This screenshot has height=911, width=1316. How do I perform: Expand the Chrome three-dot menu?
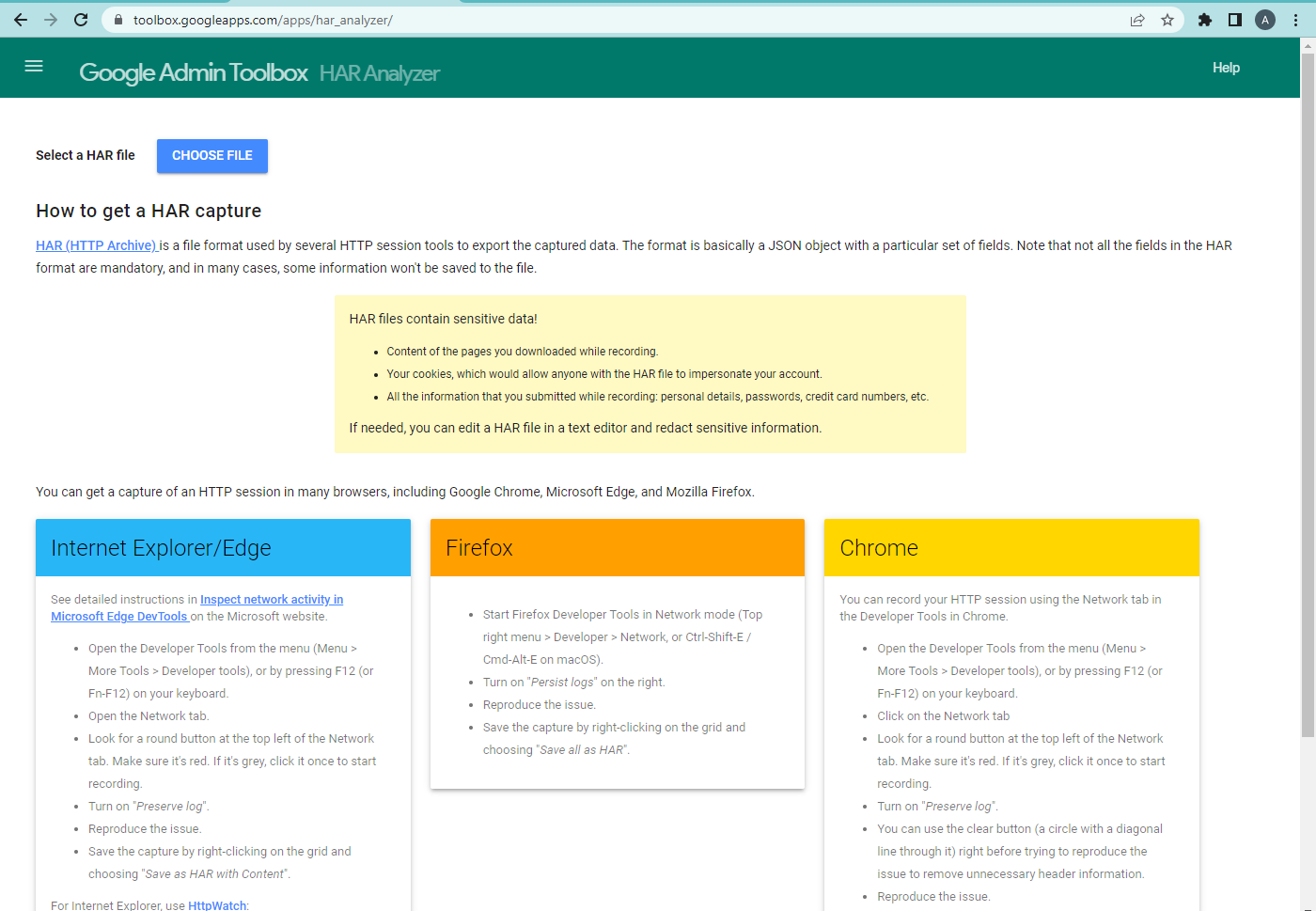(x=1295, y=20)
